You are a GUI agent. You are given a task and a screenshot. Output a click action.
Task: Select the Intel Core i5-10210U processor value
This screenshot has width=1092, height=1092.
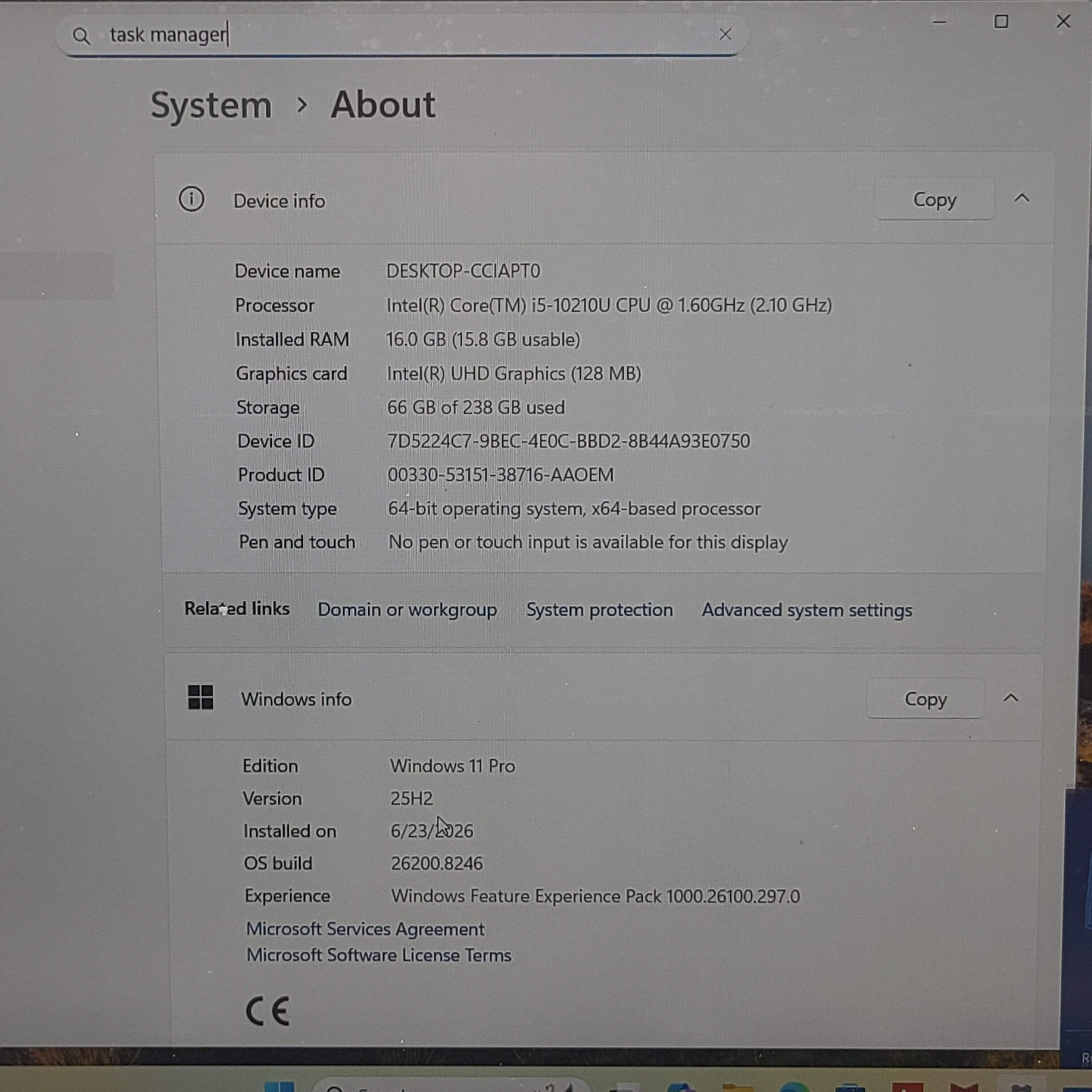(x=609, y=305)
